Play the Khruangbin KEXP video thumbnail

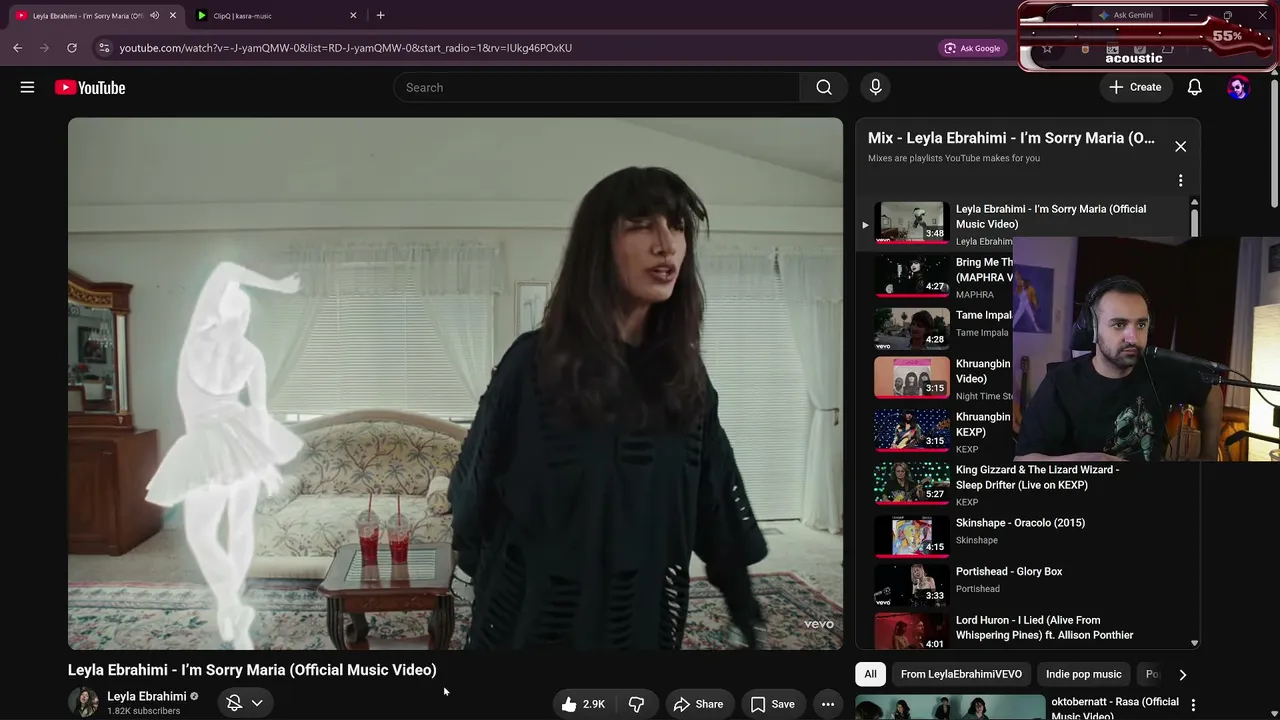coord(912,431)
